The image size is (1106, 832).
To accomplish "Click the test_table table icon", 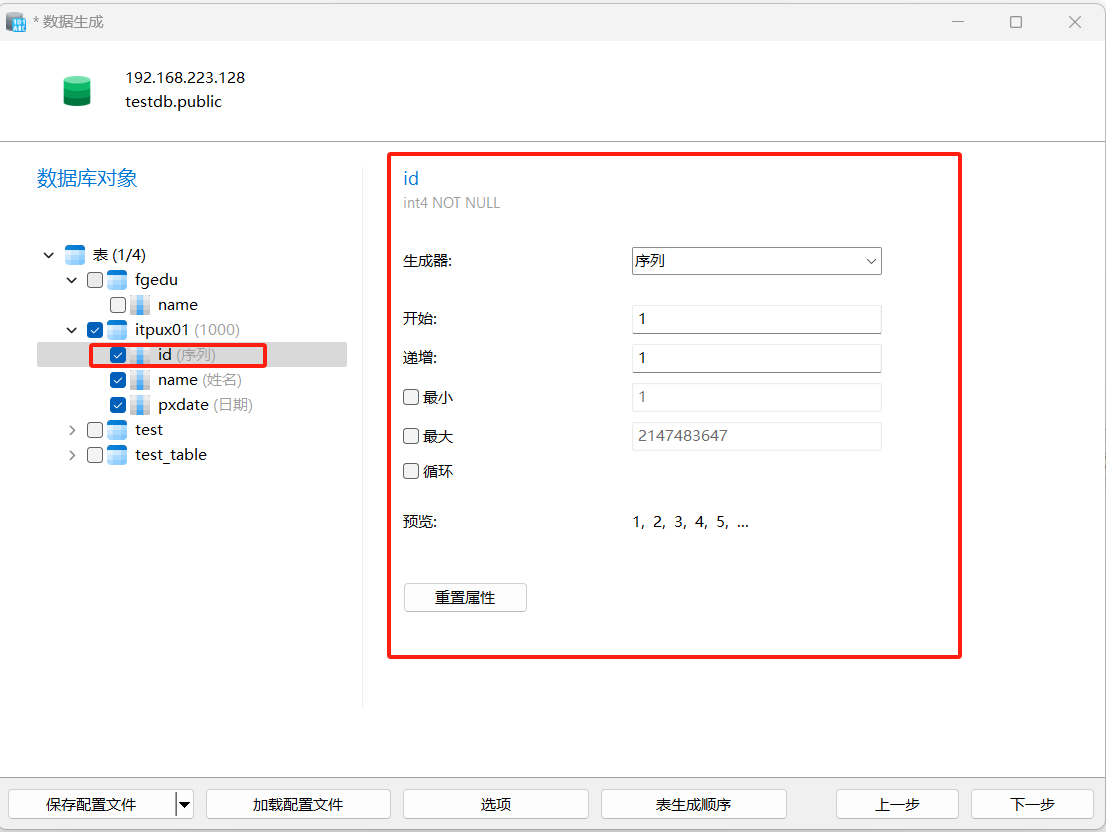I will [117, 455].
